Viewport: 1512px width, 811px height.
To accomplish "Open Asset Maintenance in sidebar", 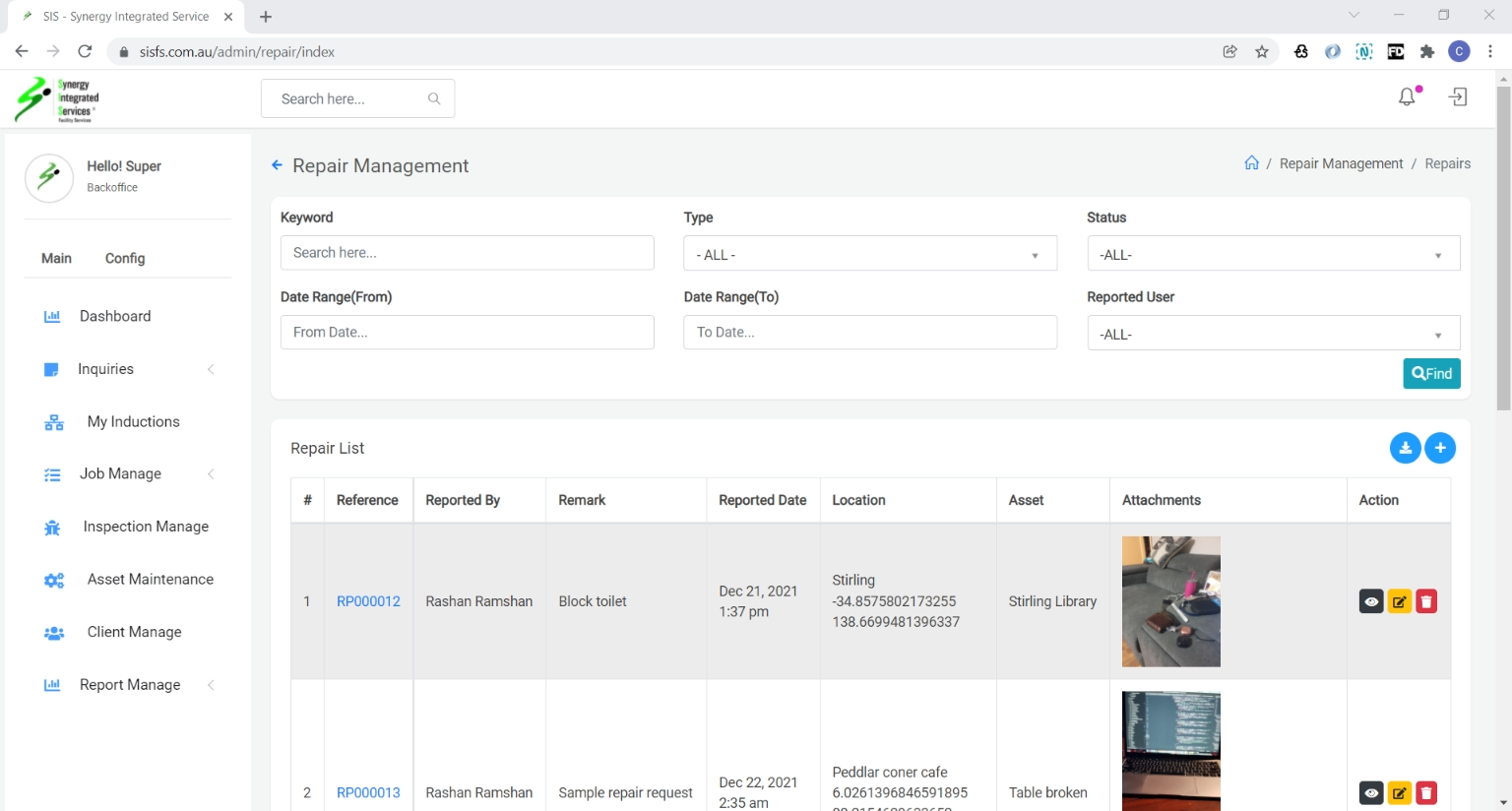I will pyautogui.click(x=150, y=580).
